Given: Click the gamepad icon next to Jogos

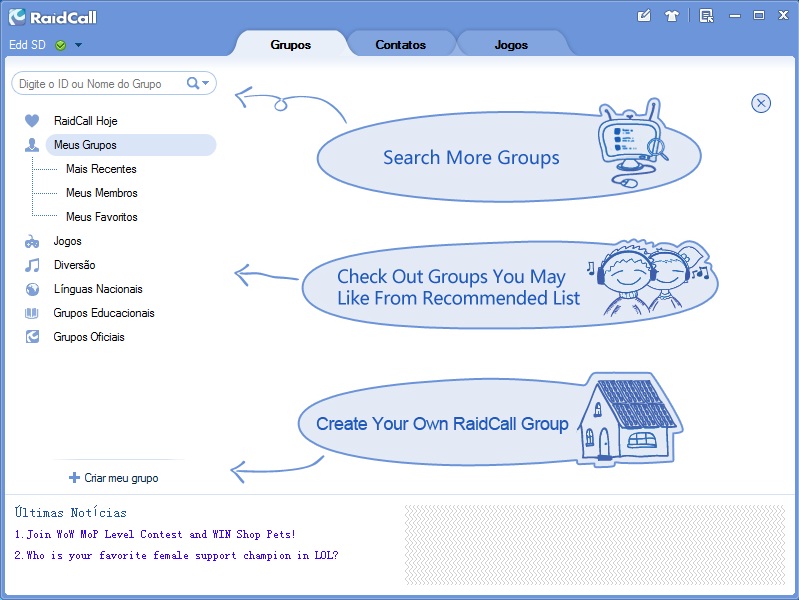Looking at the screenshot, I should 32,241.
